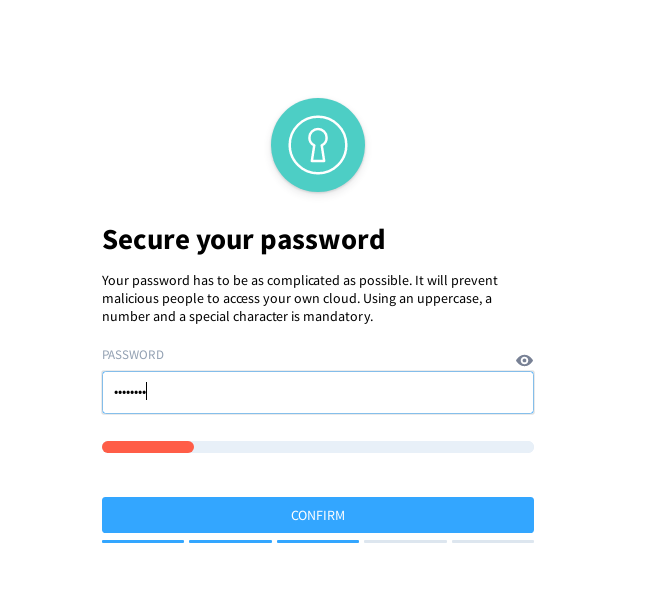649x608 pixels.
Task: Click the red password strength indicator
Action: pos(148,447)
